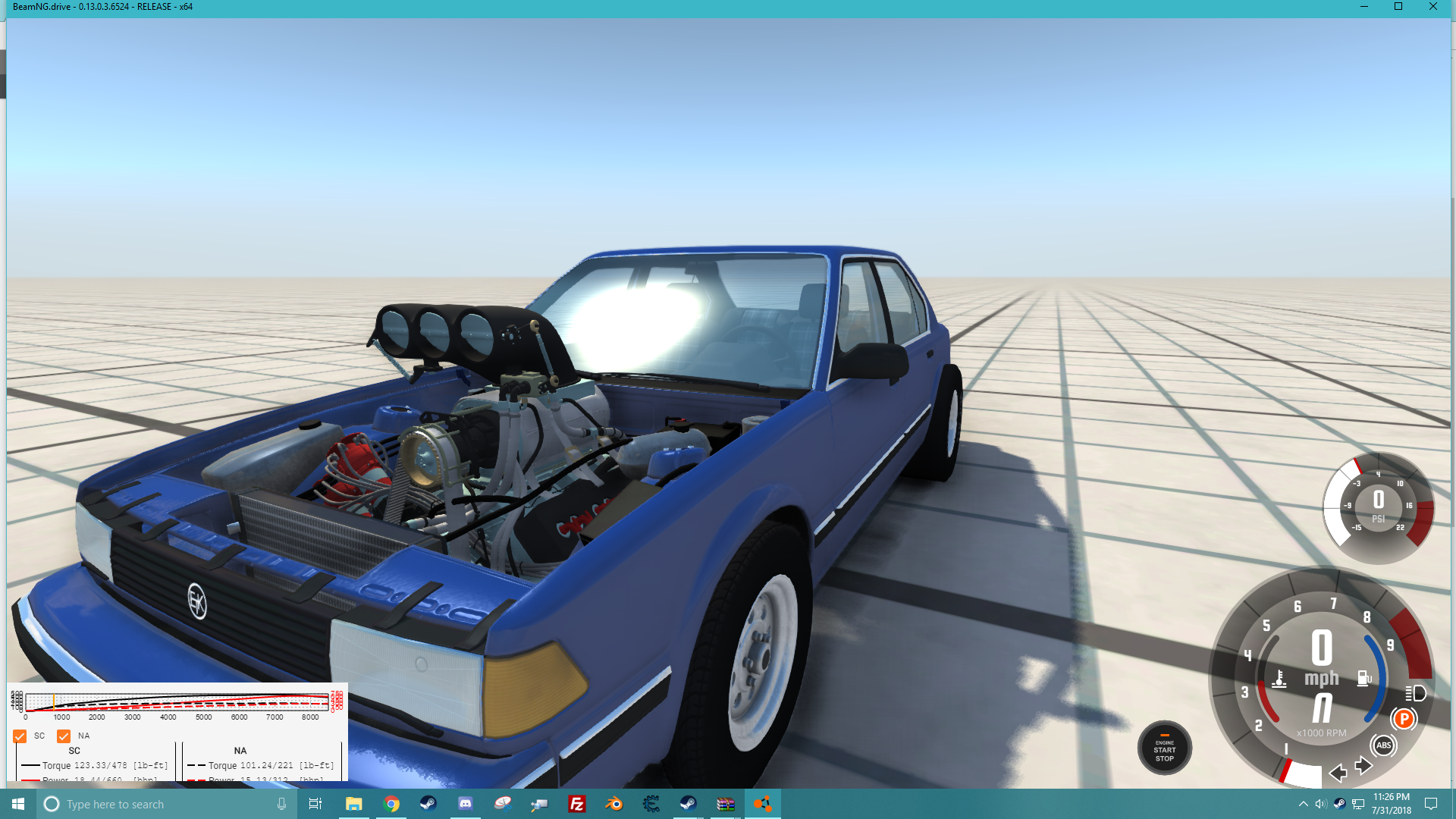Click the NA Torque 101.24/221 value

click(267, 766)
